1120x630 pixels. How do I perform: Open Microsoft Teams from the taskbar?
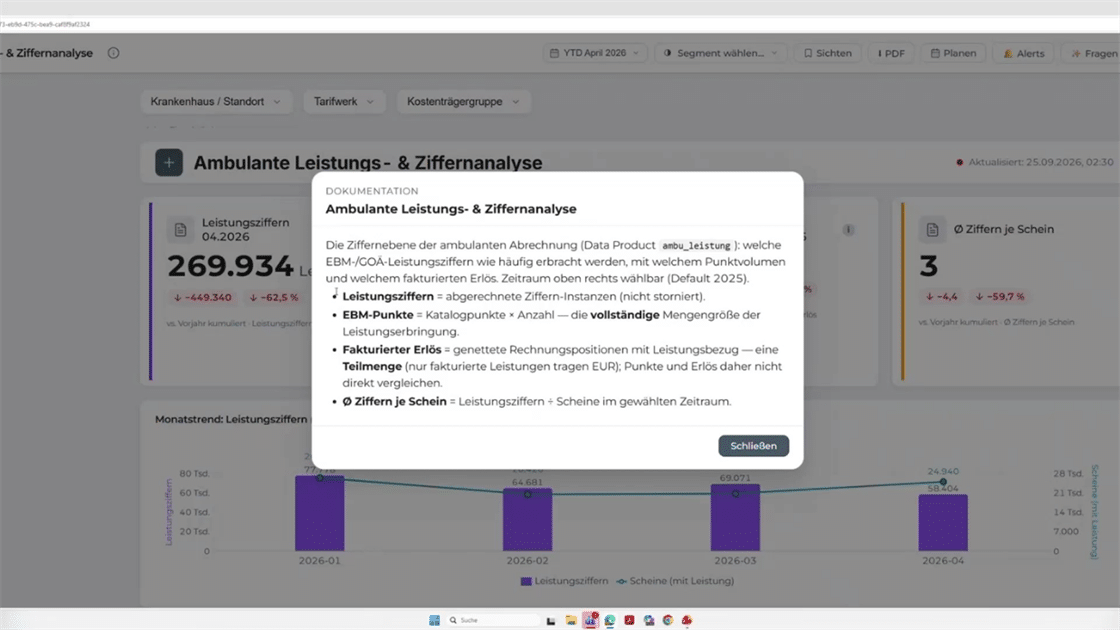point(590,620)
